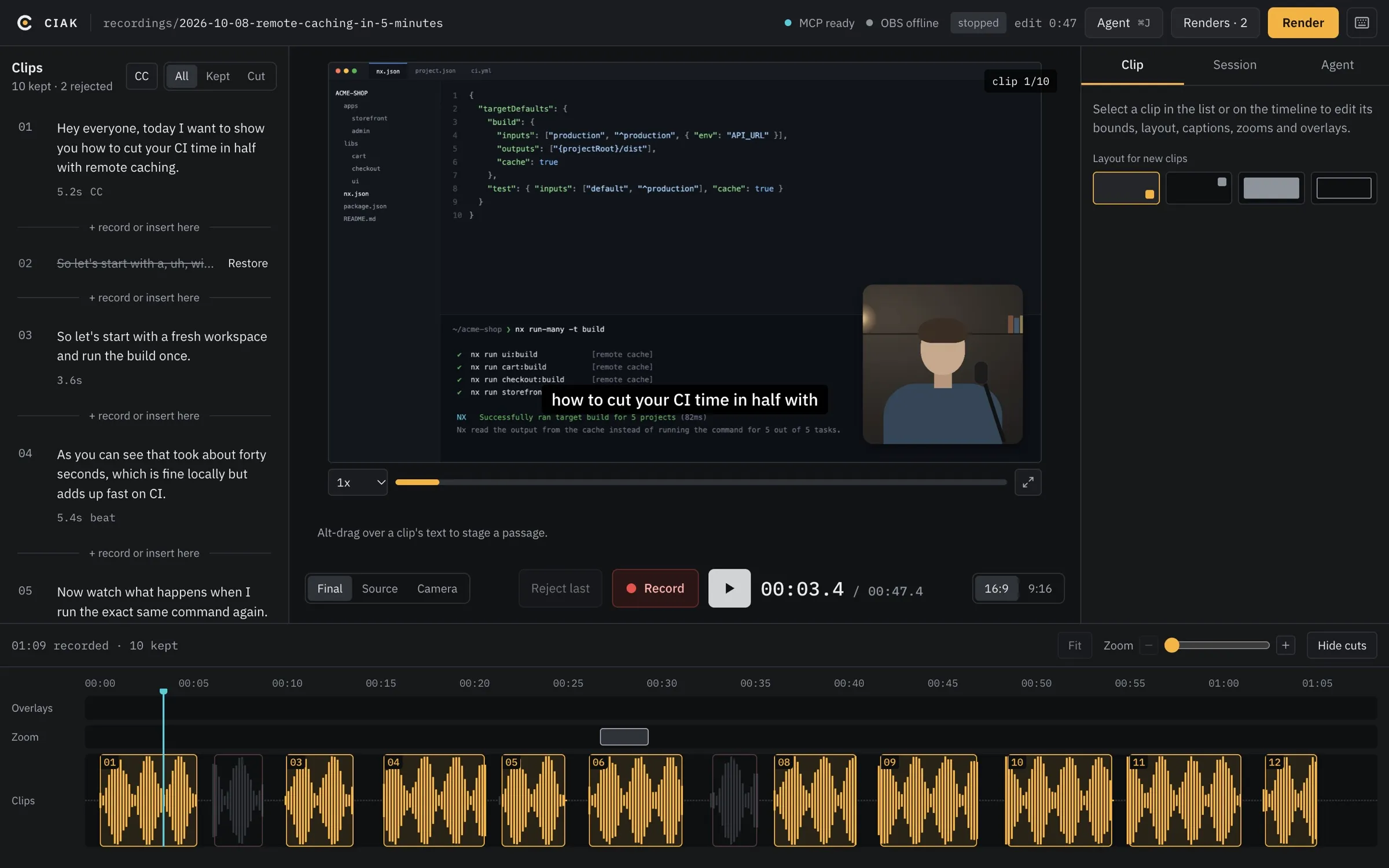
Task: Select clip 03 text in the clip list
Action: [x=162, y=346]
